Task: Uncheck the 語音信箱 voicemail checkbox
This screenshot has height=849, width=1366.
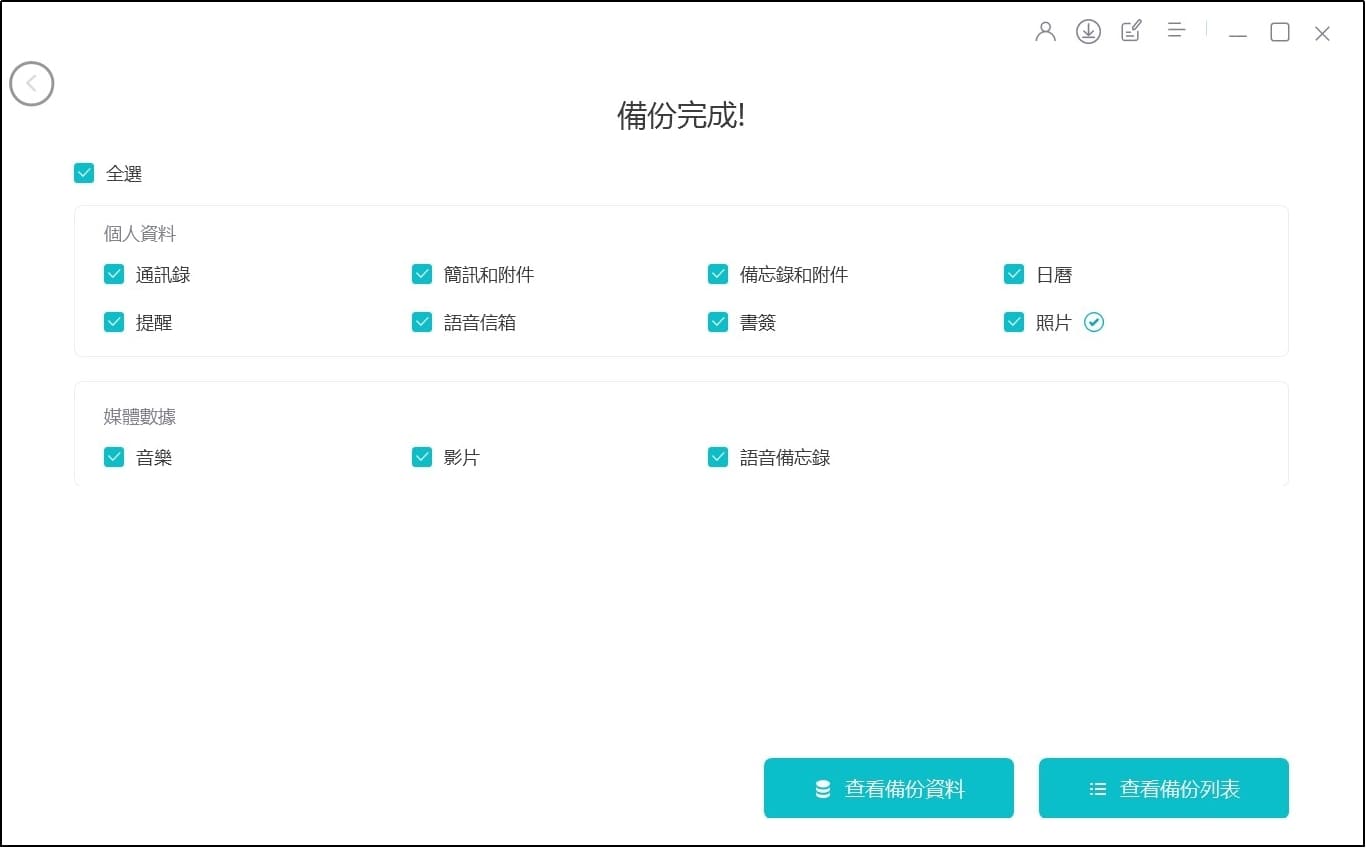Action: (422, 322)
